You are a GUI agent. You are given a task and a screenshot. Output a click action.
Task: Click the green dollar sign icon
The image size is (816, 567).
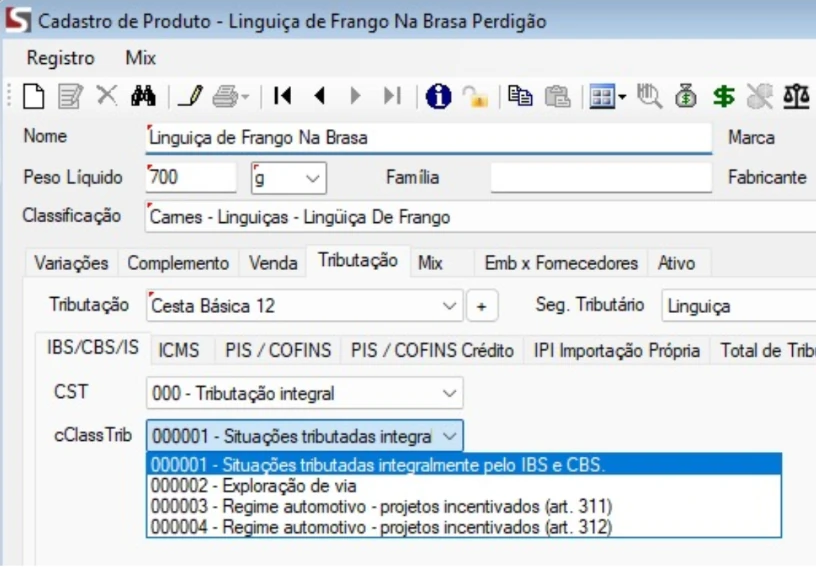coord(724,97)
